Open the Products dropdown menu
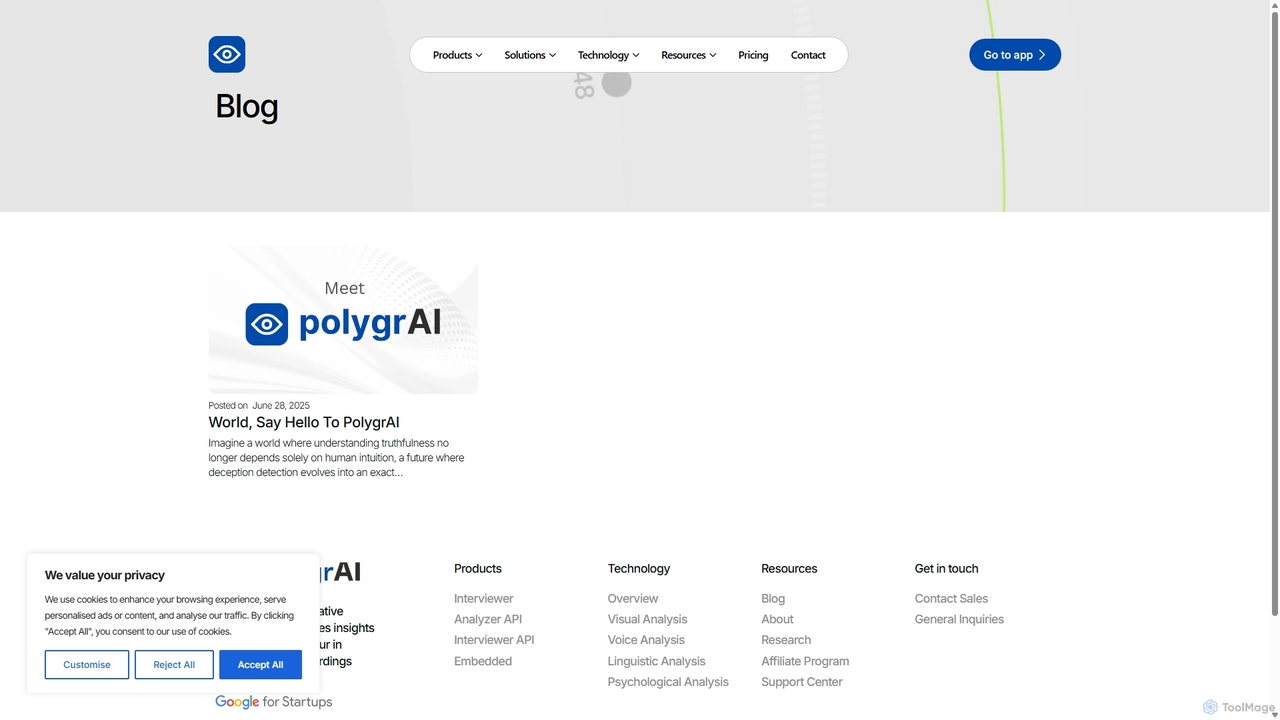1280x720 pixels. pyautogui.click(x=457, y=55)
